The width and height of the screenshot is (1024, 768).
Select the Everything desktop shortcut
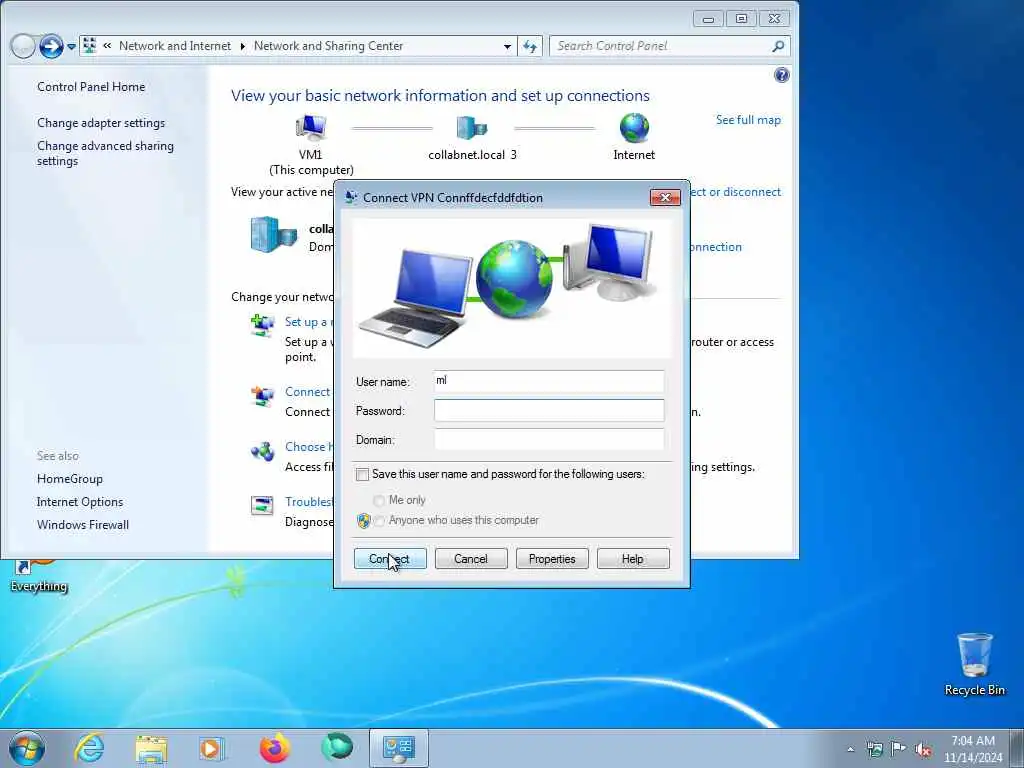(39, 577)
